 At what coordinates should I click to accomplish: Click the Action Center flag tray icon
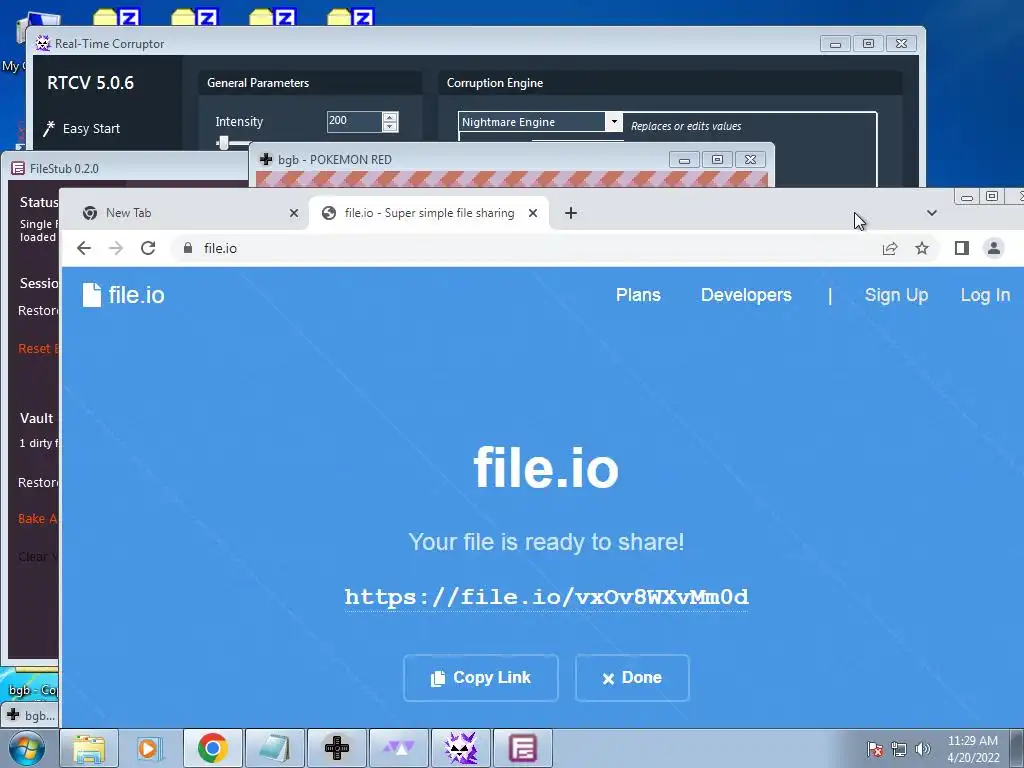(x=875, y=749)
